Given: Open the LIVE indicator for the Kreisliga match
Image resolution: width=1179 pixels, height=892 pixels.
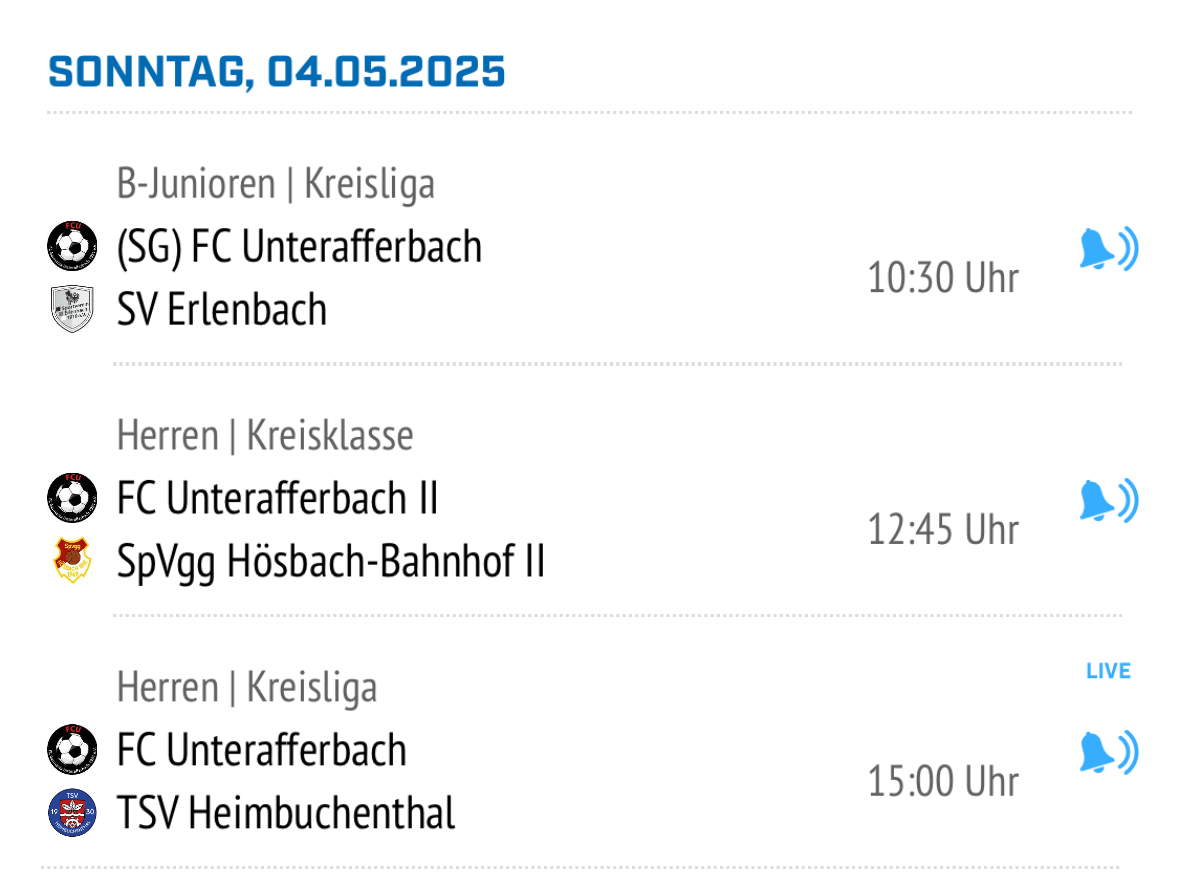Looking at the screenshot, I should (1108, 671).
